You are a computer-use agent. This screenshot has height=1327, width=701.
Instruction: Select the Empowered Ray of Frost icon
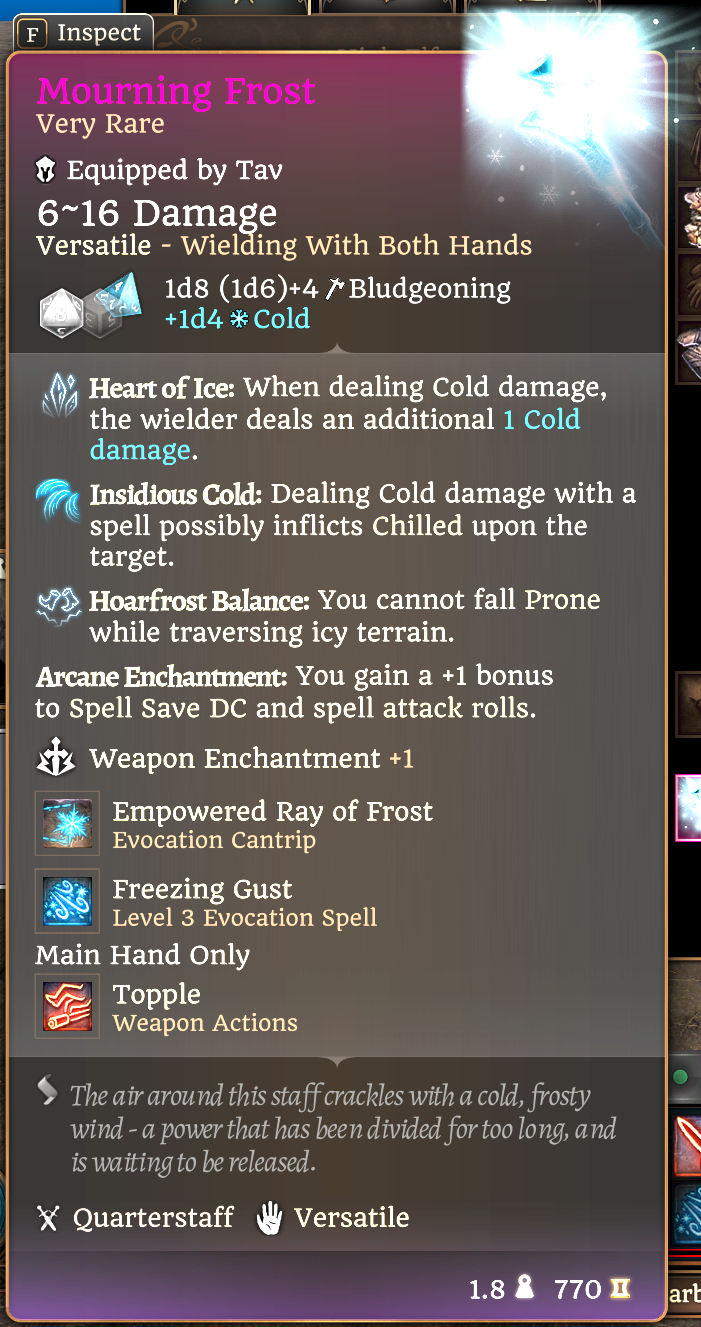click(67, 823)
